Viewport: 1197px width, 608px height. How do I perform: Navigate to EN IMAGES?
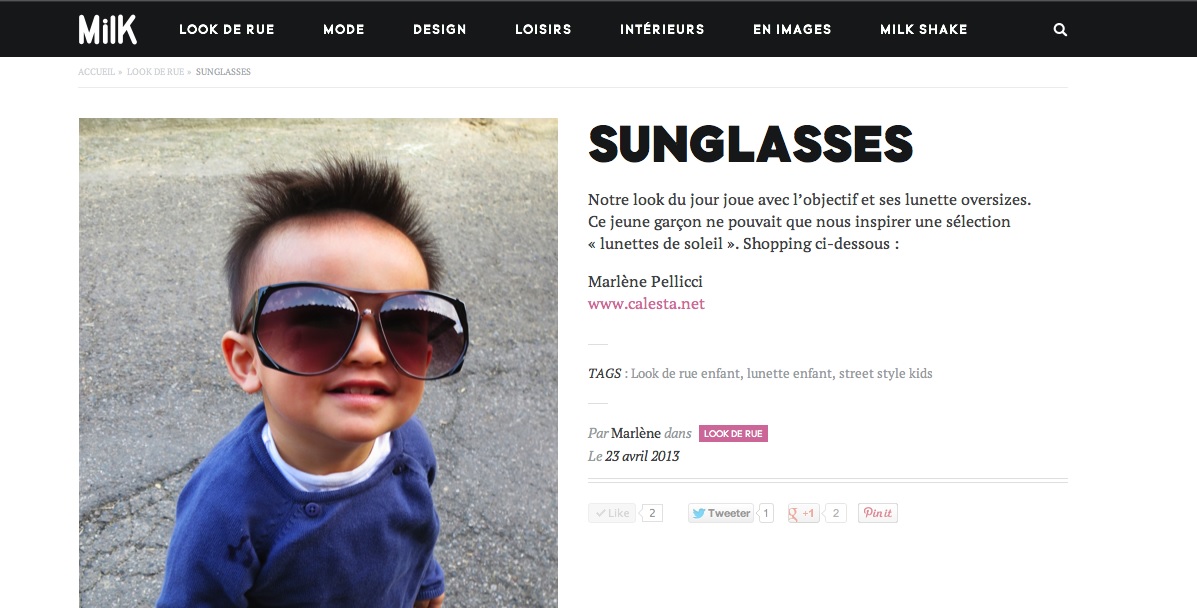point(792,30)
